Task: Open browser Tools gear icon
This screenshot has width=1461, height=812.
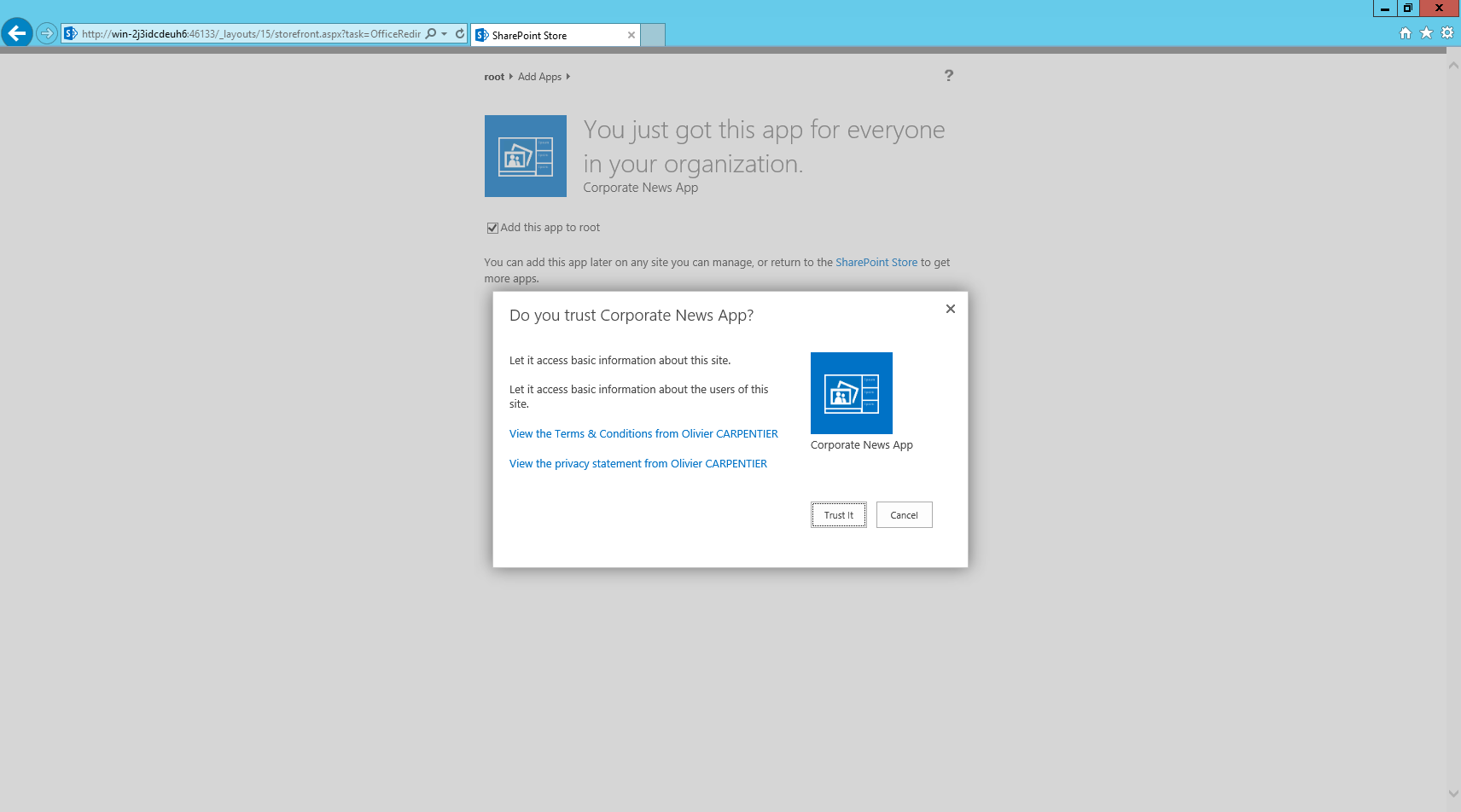Action: pyautogui.click(x=1447, y=33)
